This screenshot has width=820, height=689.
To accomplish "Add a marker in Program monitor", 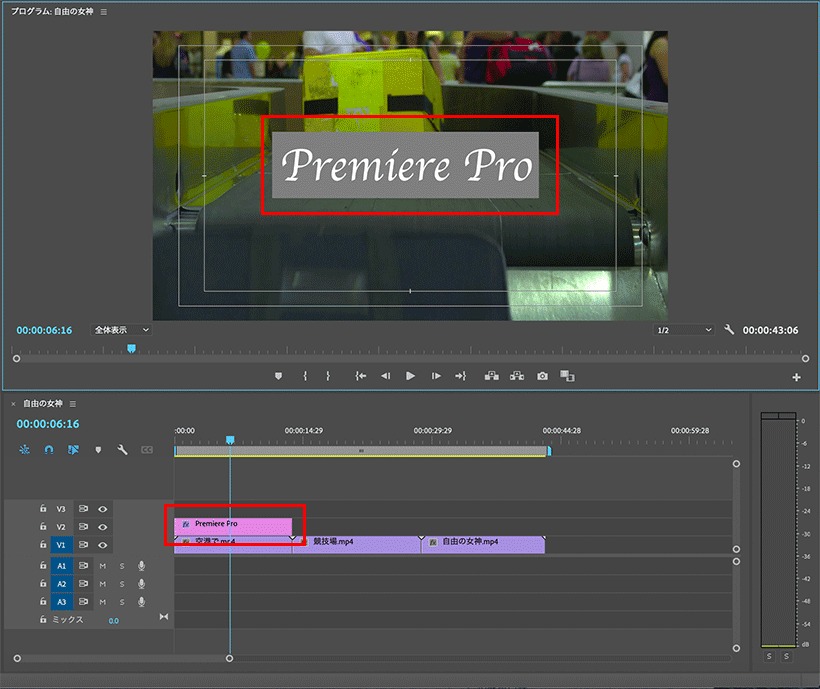I will (278, 376).
